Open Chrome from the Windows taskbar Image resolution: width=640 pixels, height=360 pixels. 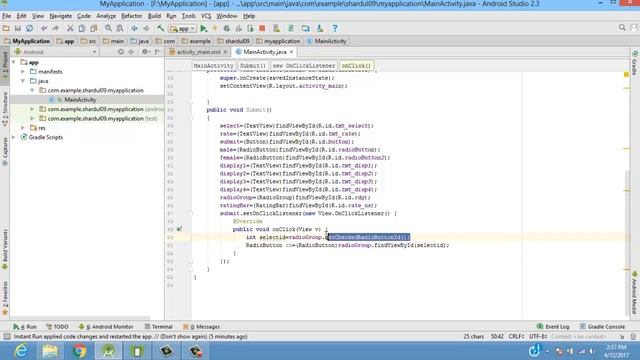pyautogui.click(x=79, y=351)
